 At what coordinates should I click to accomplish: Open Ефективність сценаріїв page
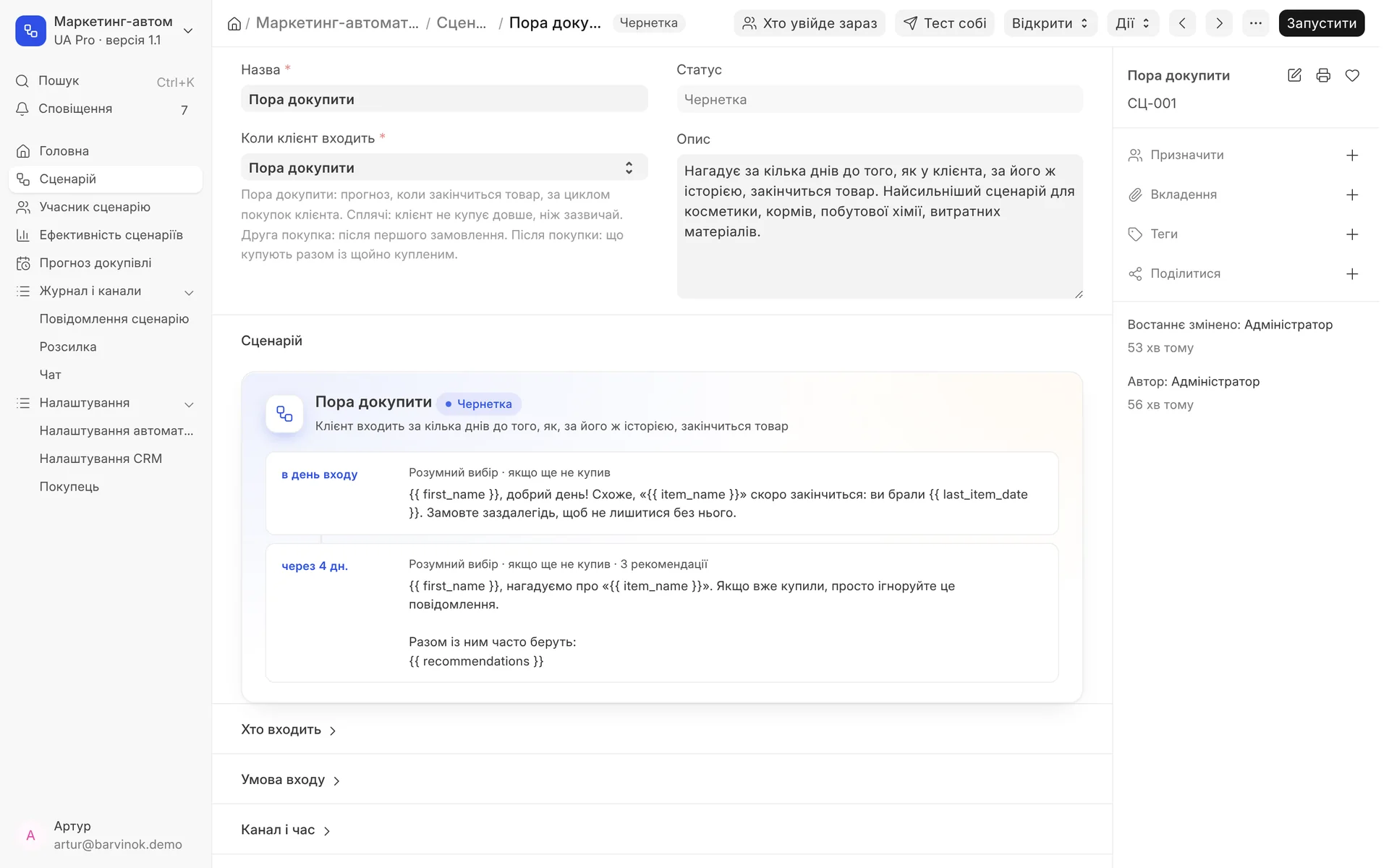pos(106,235)
